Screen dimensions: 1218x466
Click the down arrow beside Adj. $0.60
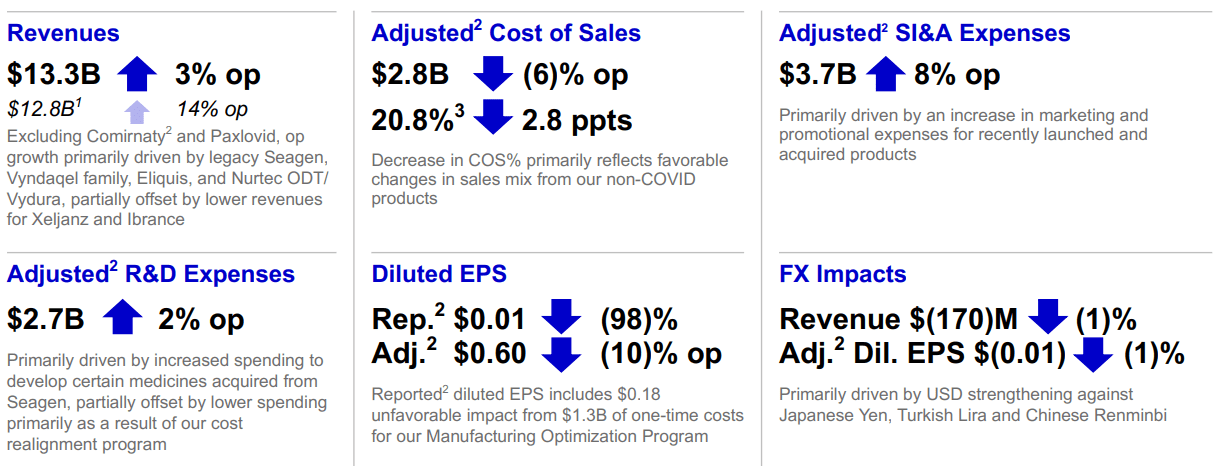(x=560, y=353)
